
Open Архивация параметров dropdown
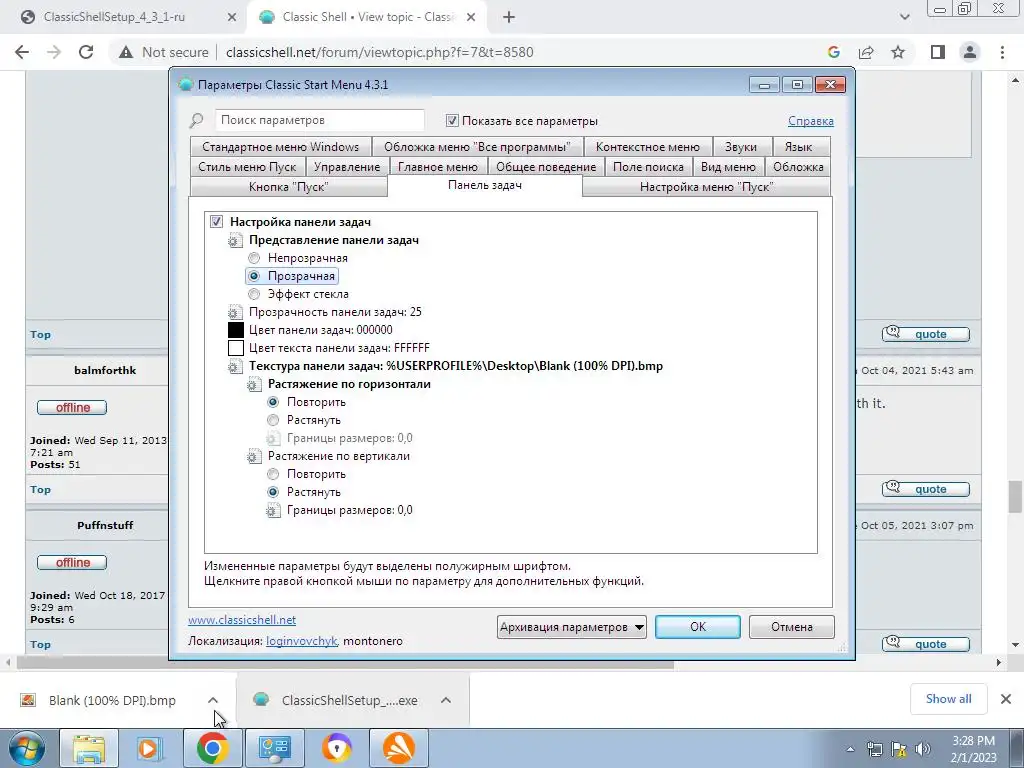click(571, 627)
